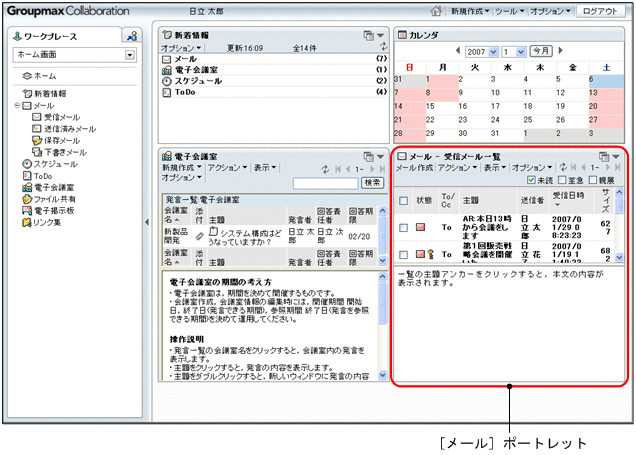Click the 検索 button

coord(372,183)
